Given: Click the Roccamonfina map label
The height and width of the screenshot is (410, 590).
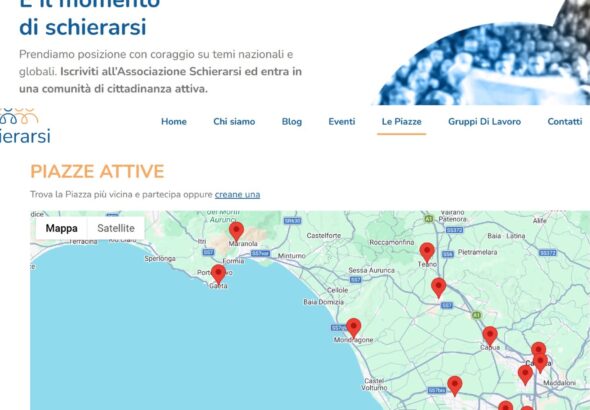Looking at the screenshot, I should point(392,243).
